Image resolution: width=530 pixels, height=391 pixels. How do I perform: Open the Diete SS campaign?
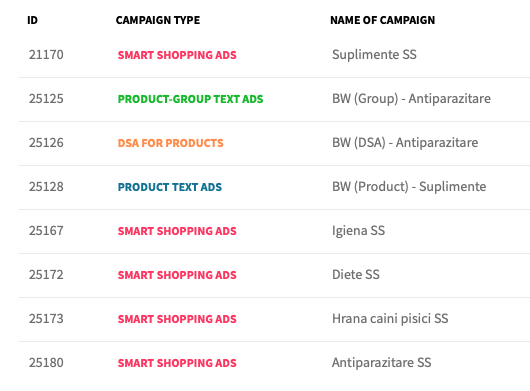click(x=356, y=275)
